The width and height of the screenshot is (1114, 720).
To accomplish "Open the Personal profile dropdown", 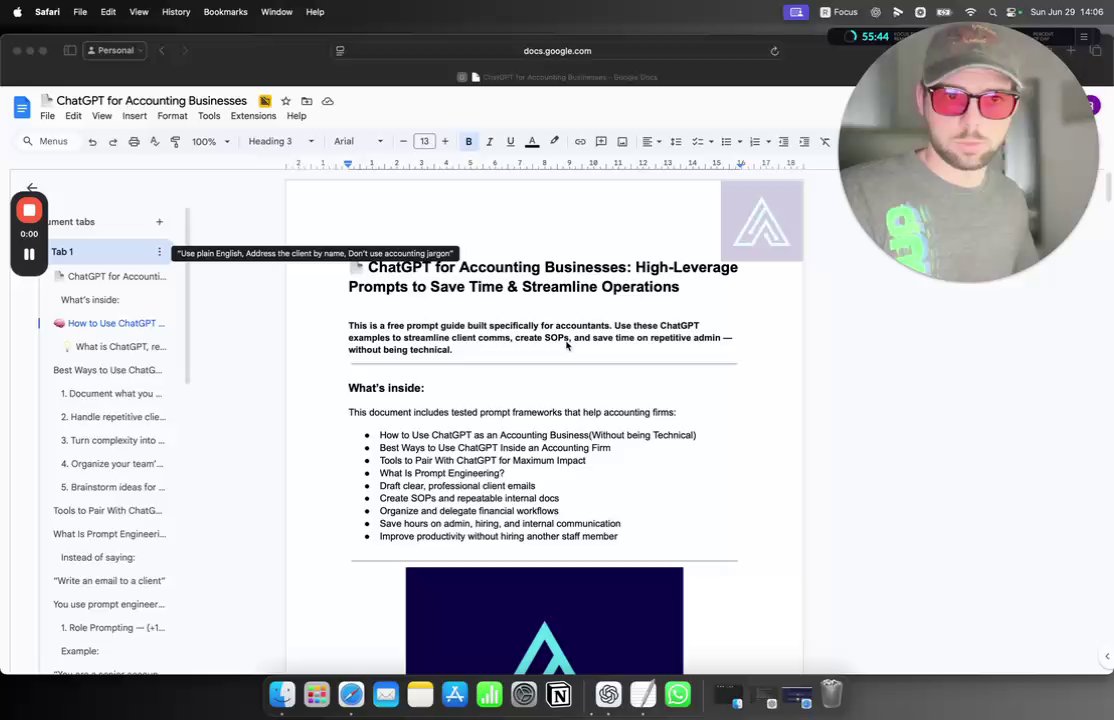I will (x=114, y=50).
